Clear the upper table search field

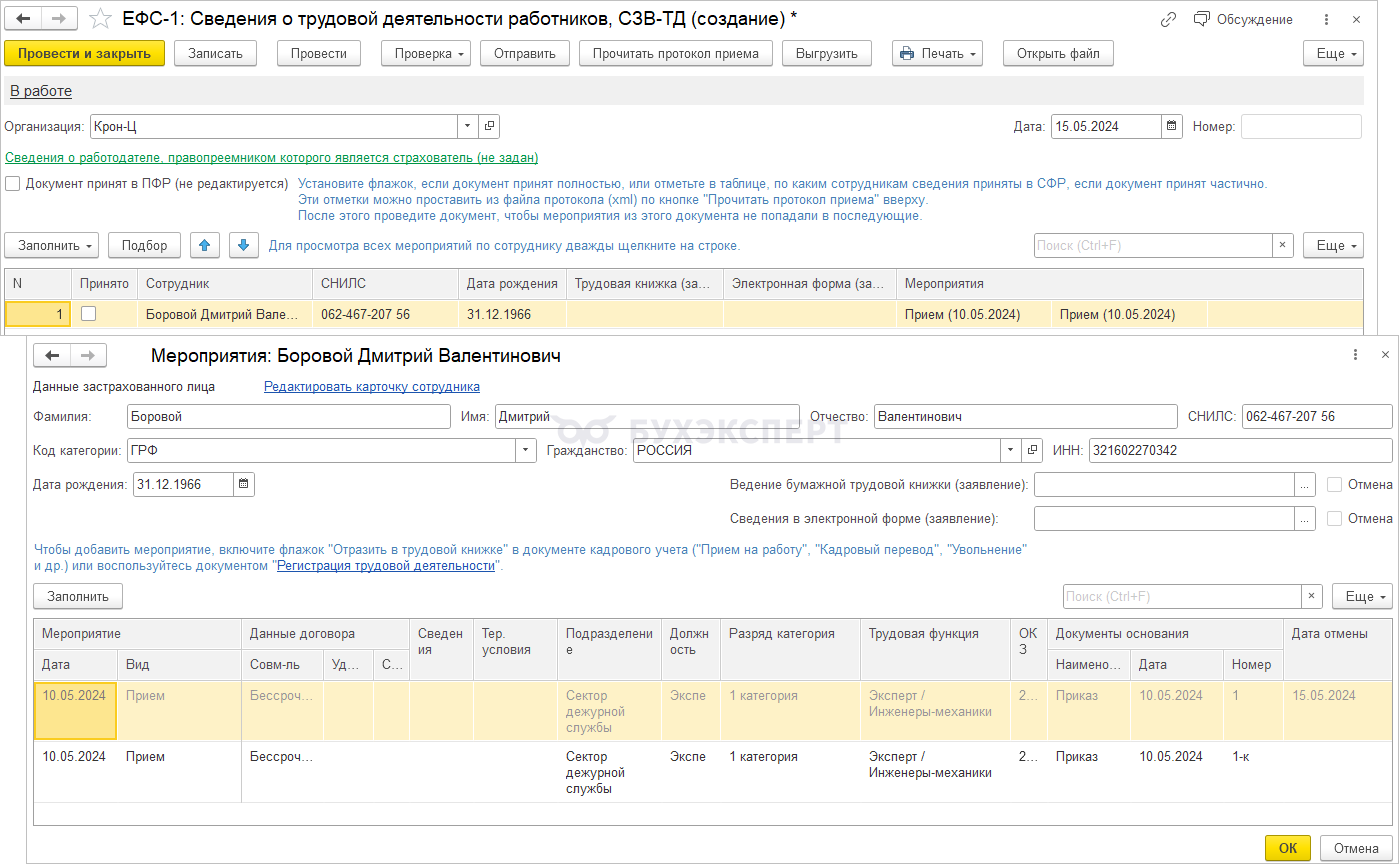click(1283, 245)
